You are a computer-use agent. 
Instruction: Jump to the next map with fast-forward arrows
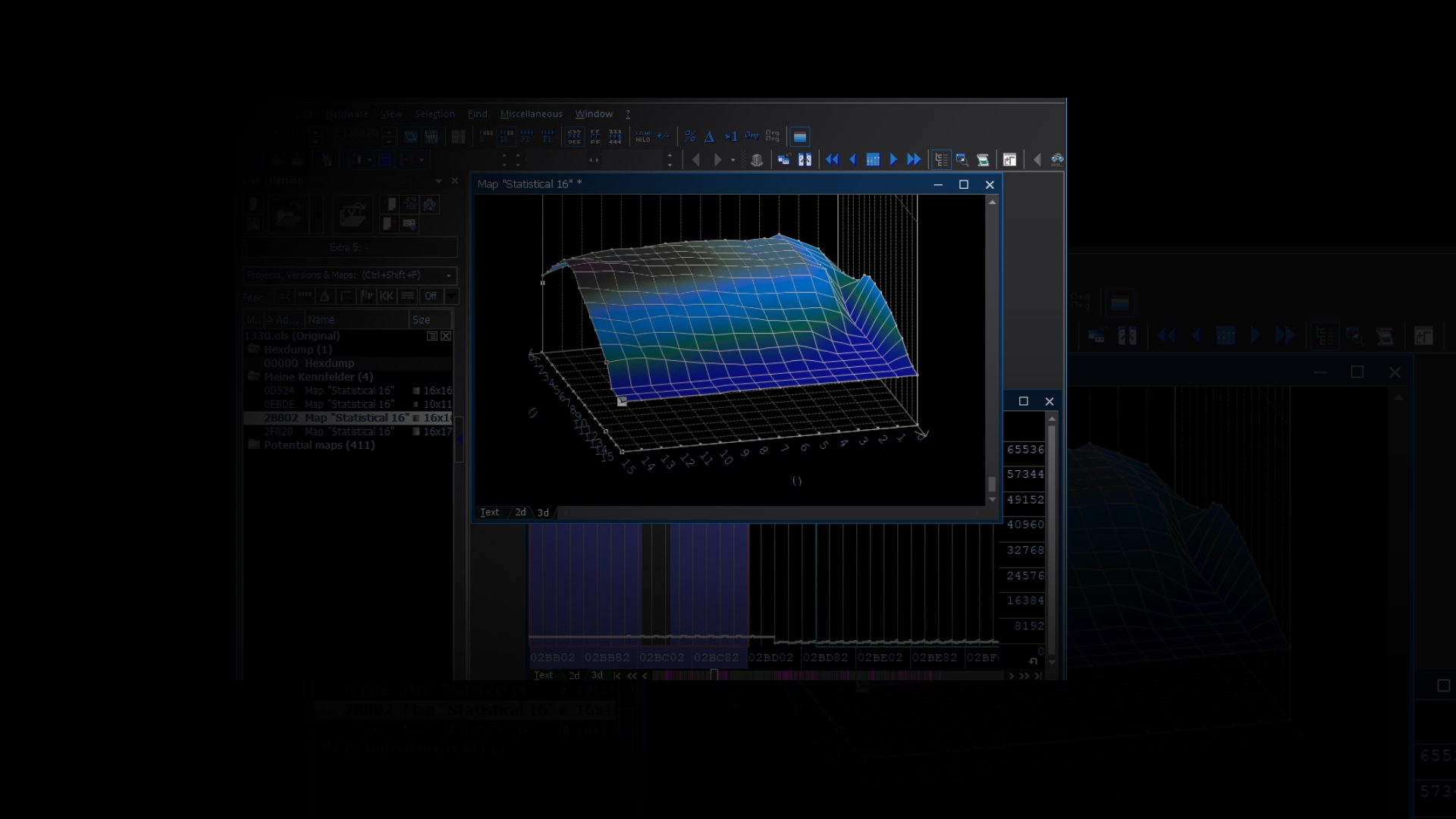pyautogui.click(x=914, y=160)
